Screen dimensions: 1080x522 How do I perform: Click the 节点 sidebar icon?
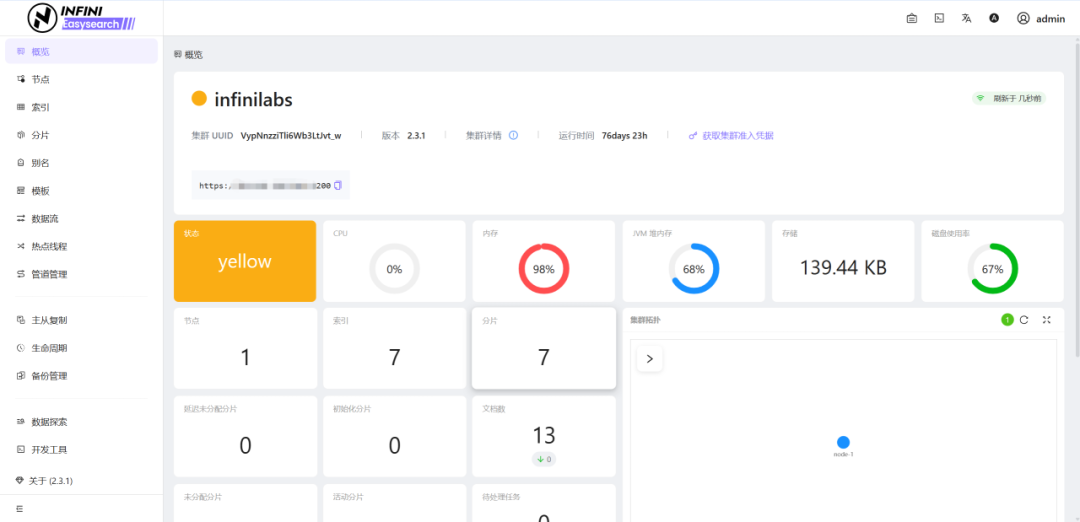(x=21, y=80)
